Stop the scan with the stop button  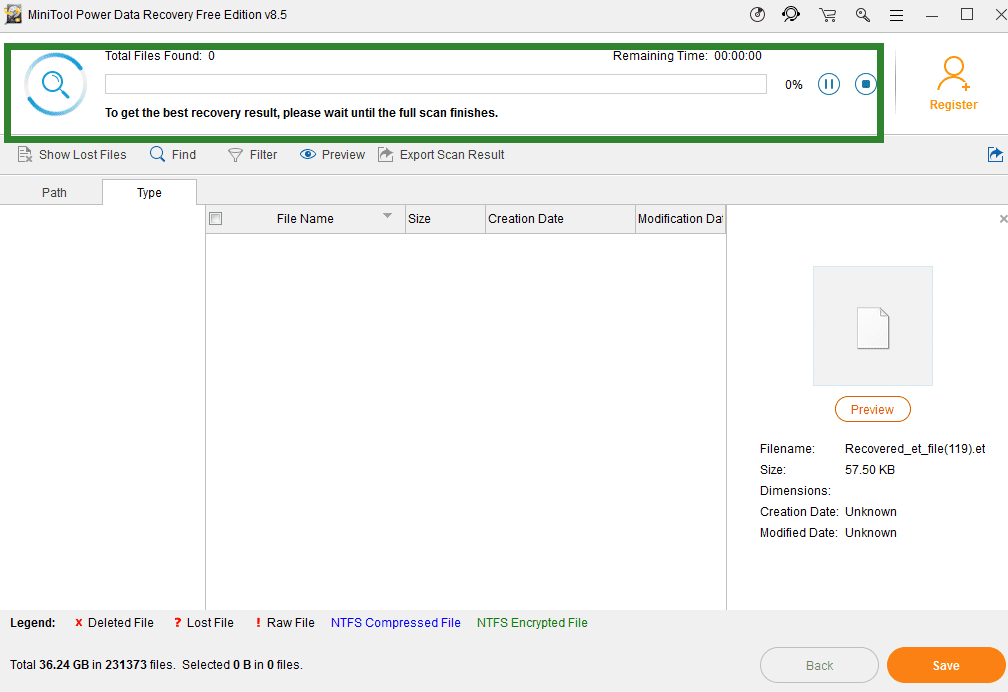865,84
